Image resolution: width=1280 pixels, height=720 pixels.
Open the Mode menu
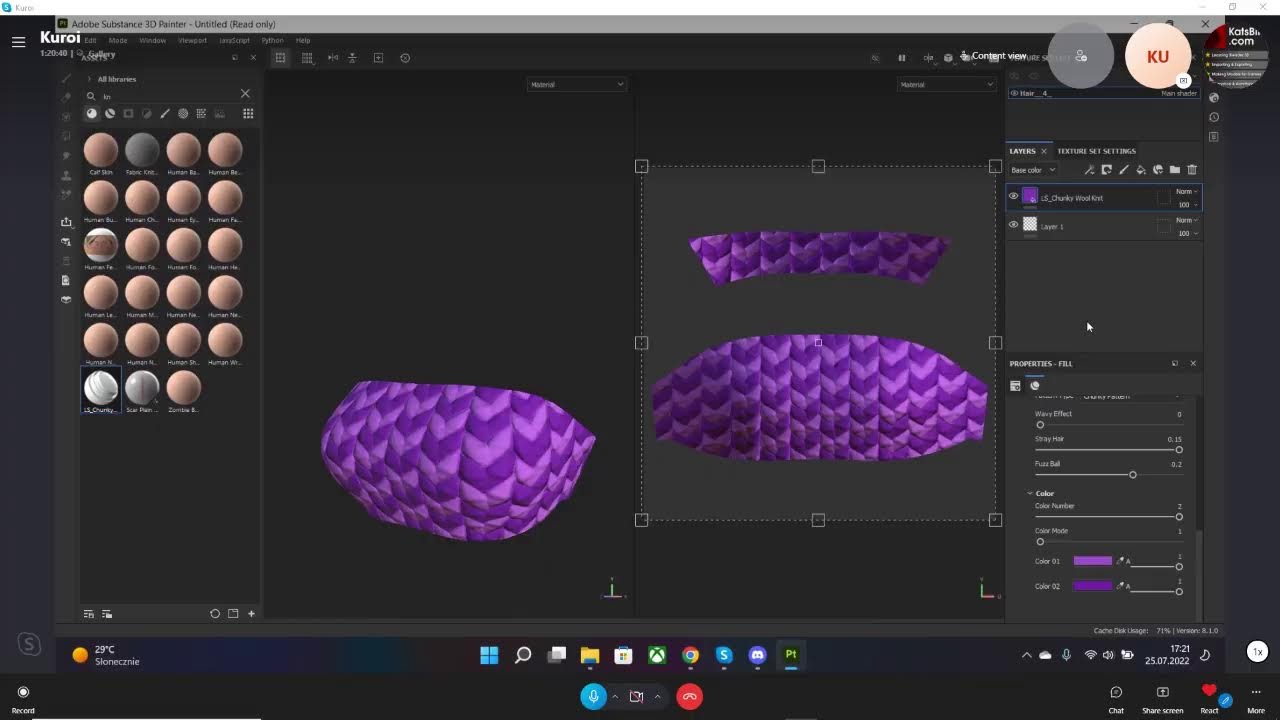(118, 41)
